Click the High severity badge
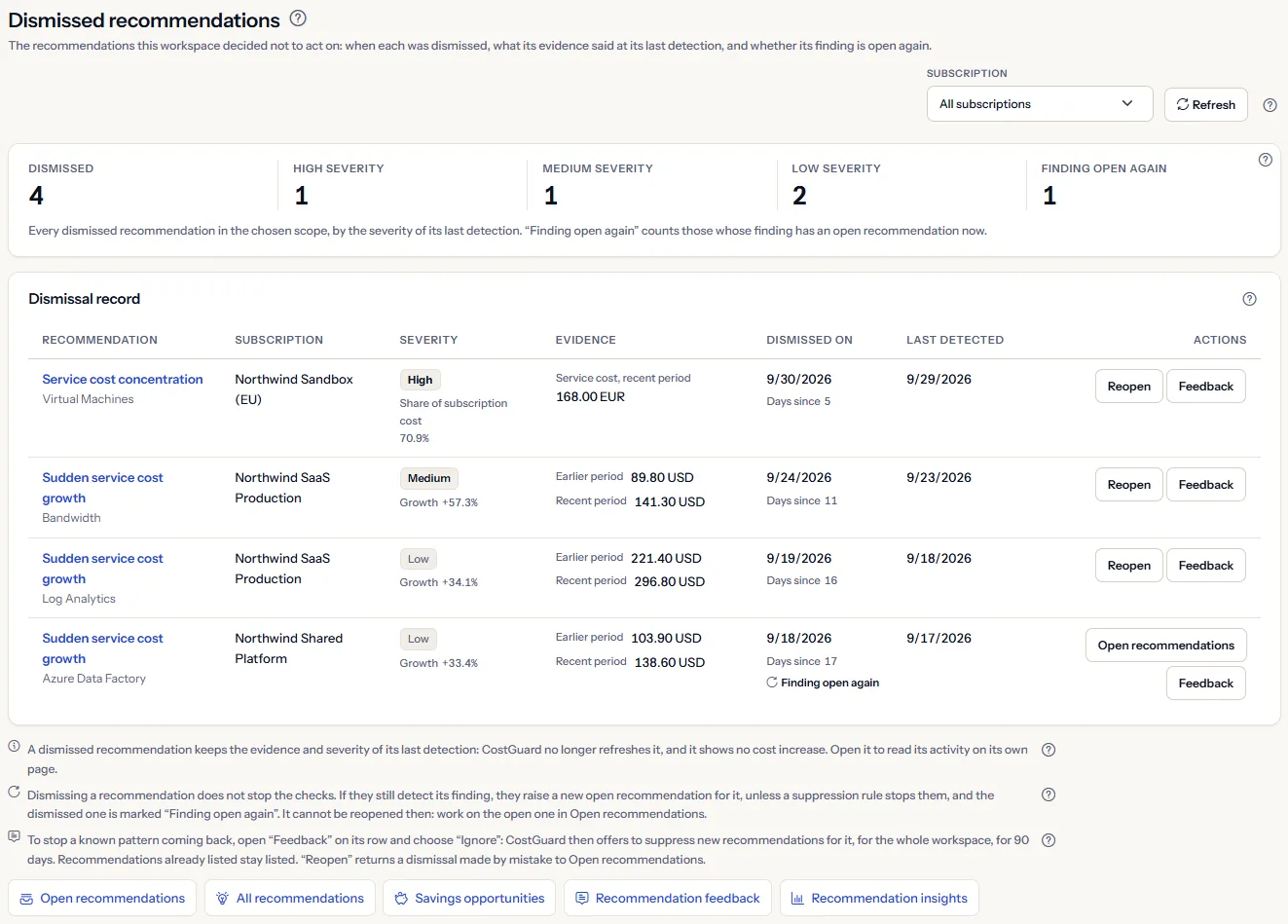The width and height of the screenshot is (1288, 924). click(420, 380)
